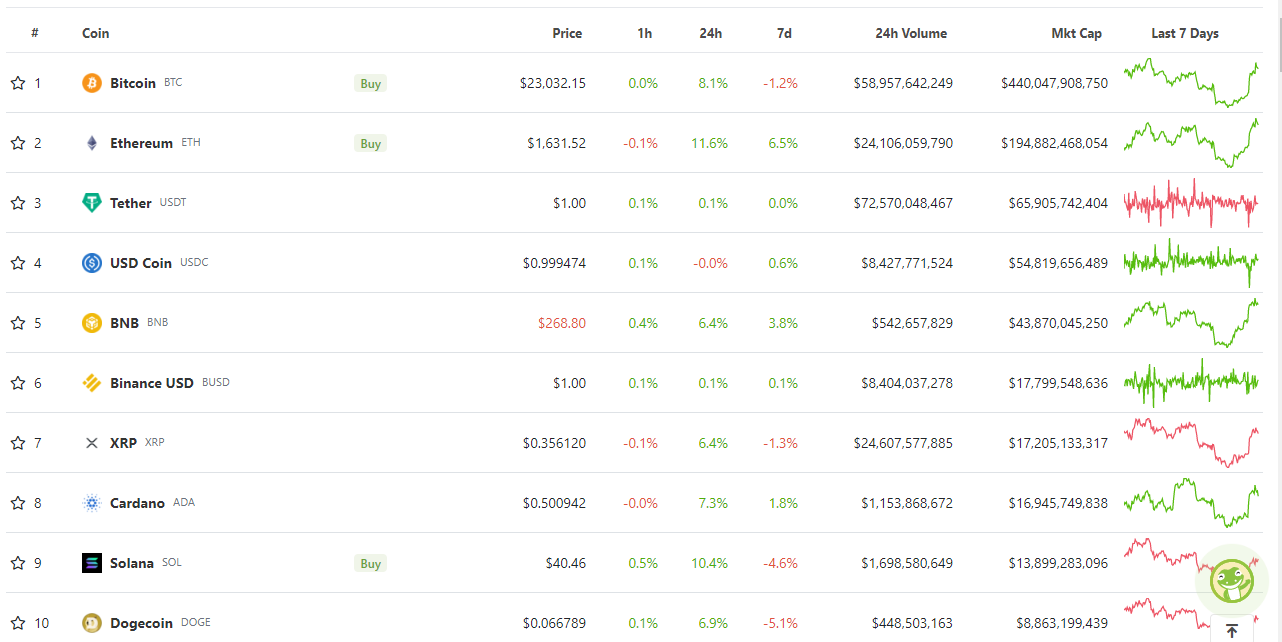Click BNB price $268.80
Image resolution: width=1282 pixels, height=642 pixels.
(562, 323)
